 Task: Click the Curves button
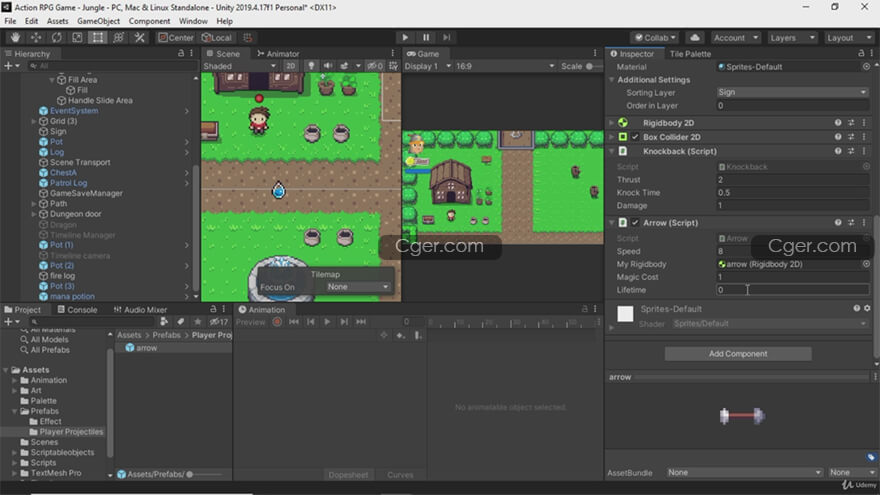click(400, 475)
